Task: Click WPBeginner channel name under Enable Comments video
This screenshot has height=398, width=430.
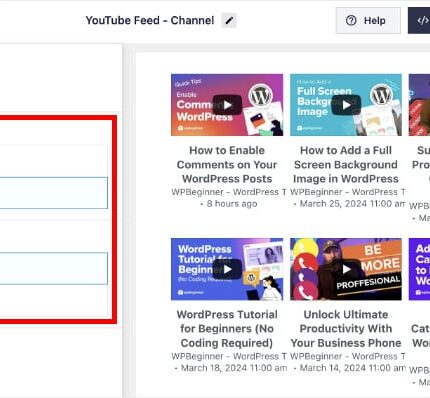Action: (229, 192)
